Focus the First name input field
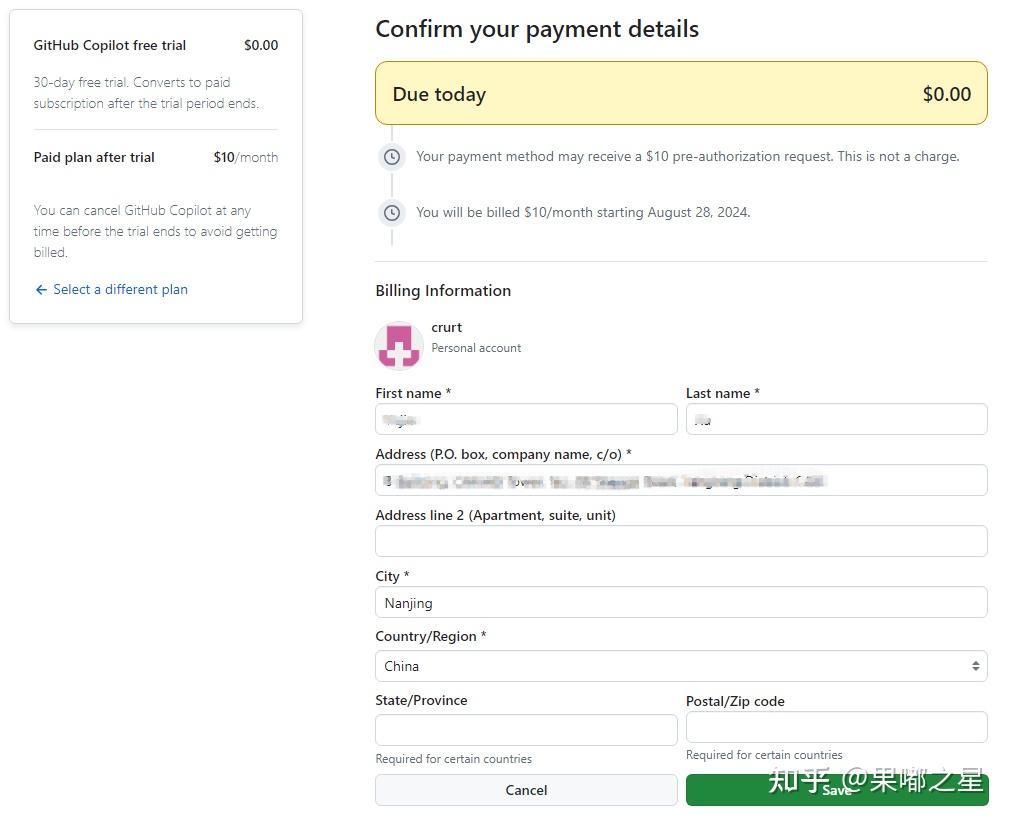Viewport: 1012px width, 821px height. click(526, 420)
